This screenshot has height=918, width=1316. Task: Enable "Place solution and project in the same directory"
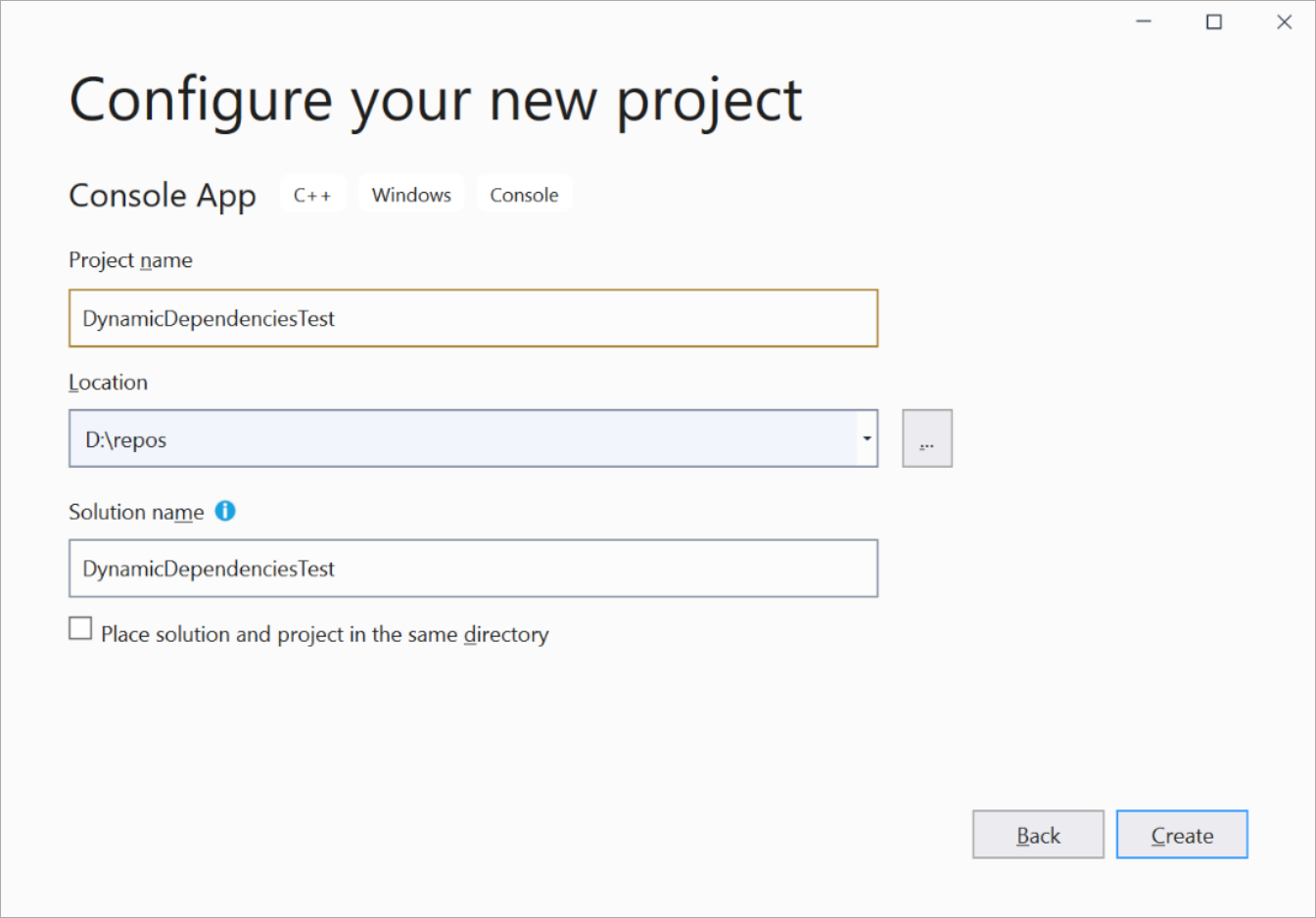pos(80,627)
